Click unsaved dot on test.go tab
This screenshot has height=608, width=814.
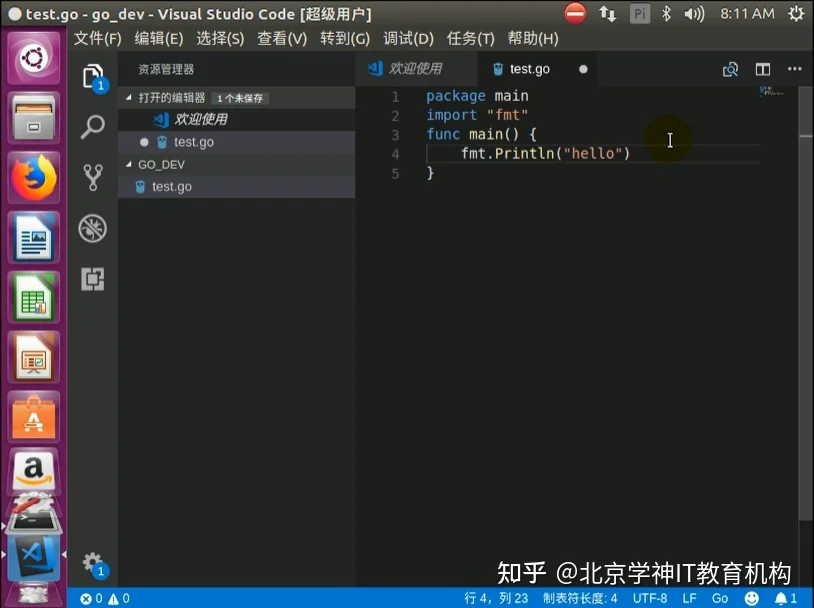click(x=583, y=69)
